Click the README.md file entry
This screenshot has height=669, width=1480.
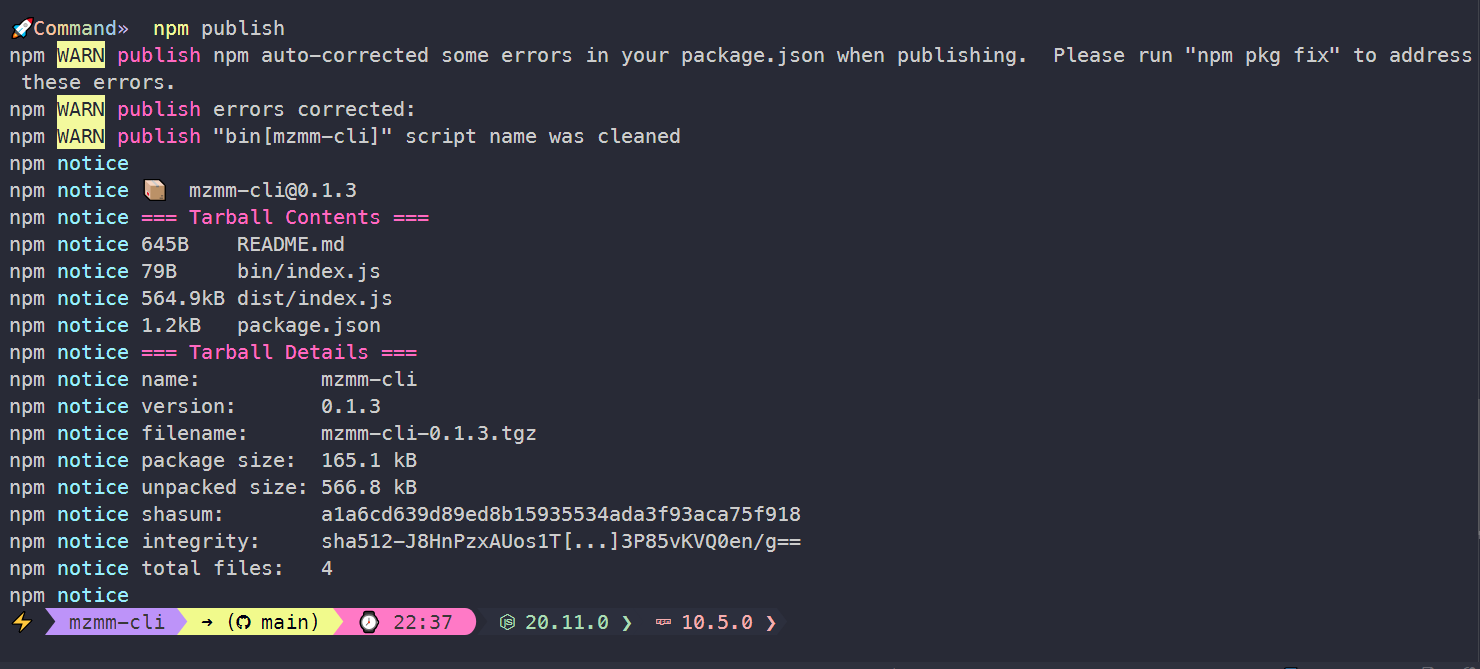[x=291, y=244]
